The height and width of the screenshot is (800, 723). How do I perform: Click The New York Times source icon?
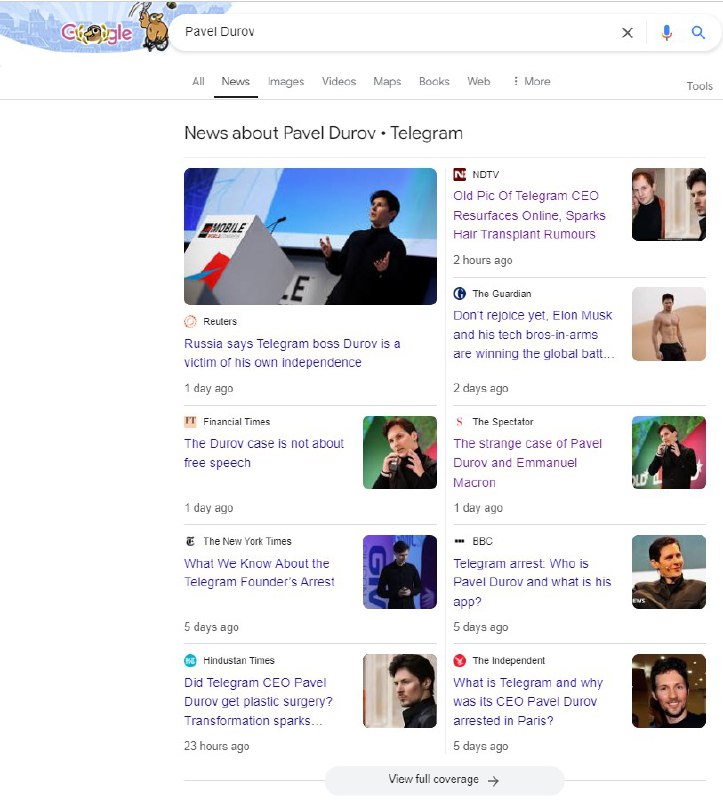[x=190, y=541]
